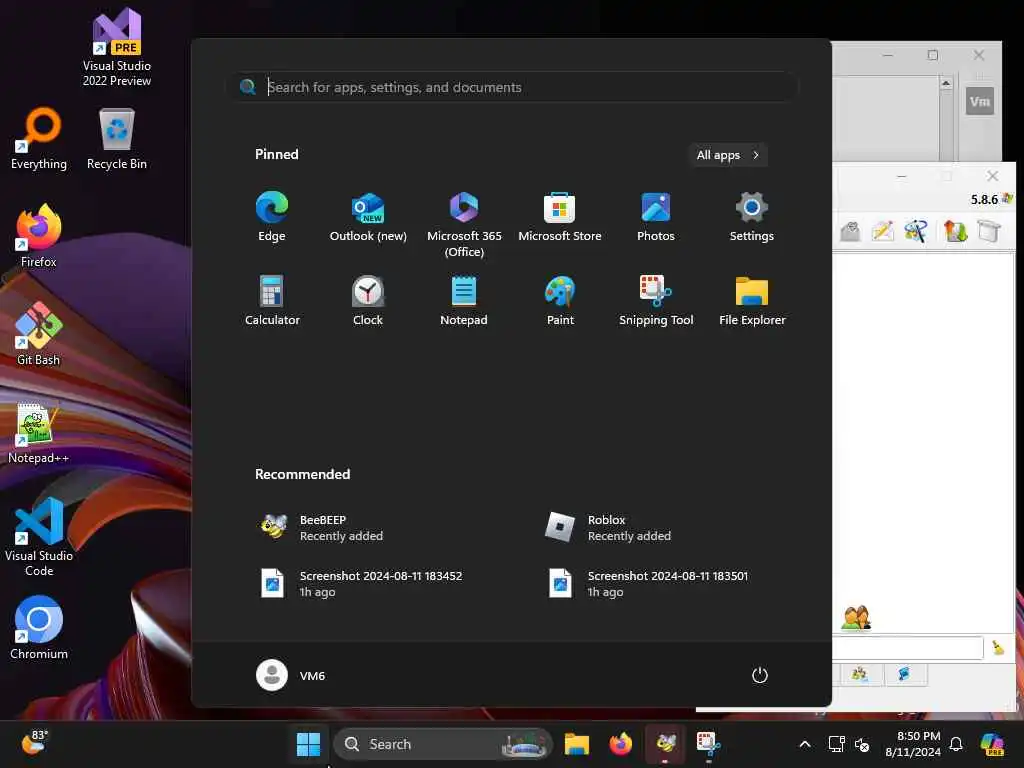
Task: Click the Vm button in background window
Action: [980, 101]
